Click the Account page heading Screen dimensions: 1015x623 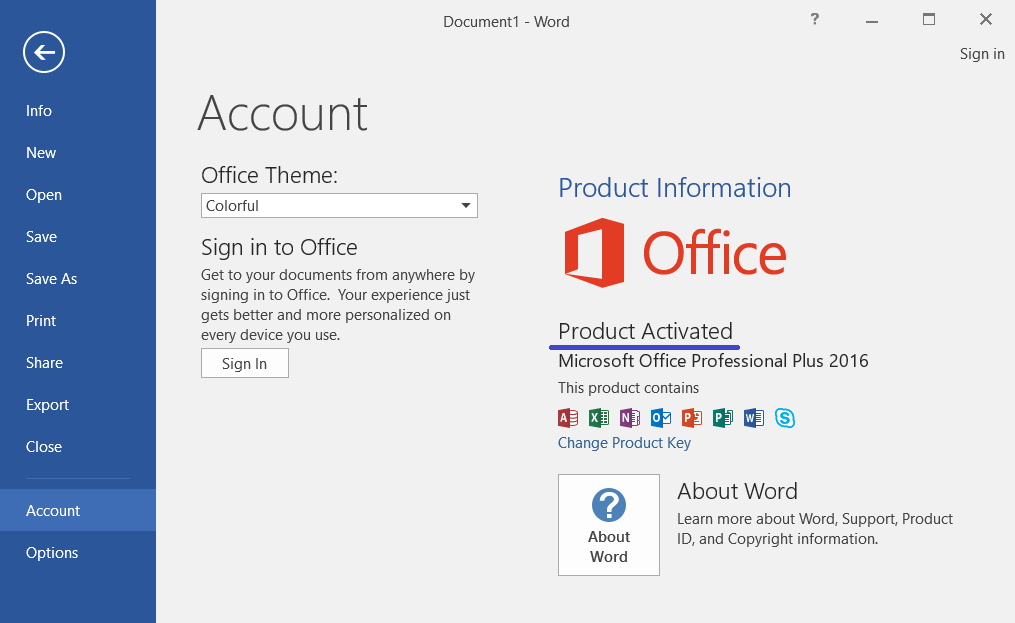[283, 113]
